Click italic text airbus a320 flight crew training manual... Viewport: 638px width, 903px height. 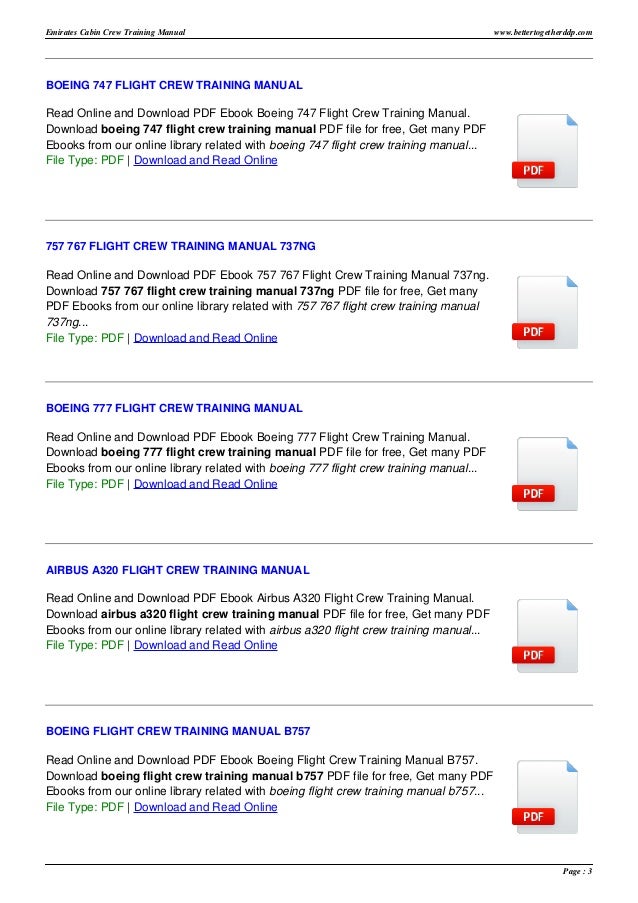375,630
